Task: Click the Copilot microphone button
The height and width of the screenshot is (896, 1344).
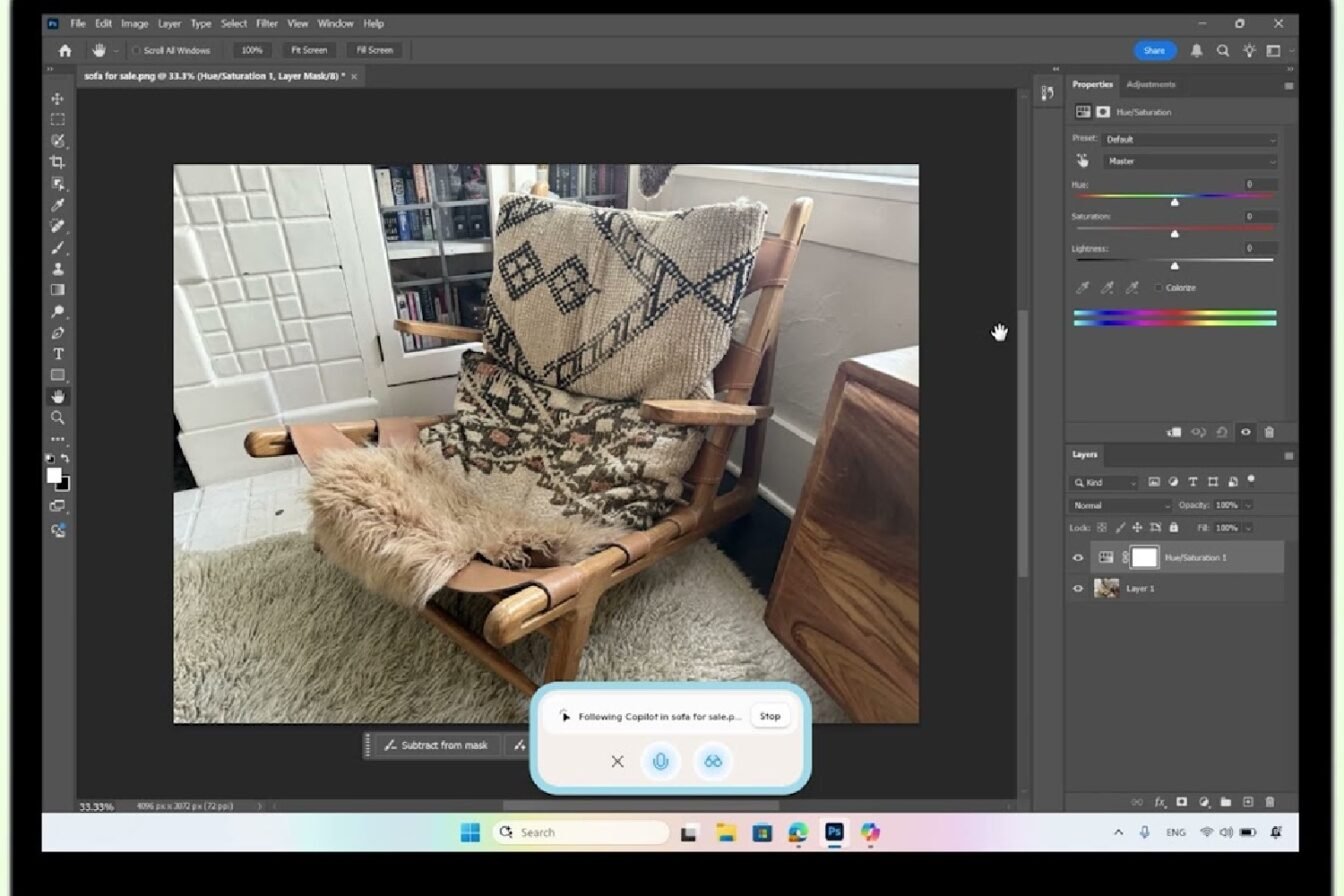Action: [x=660, y=761]
